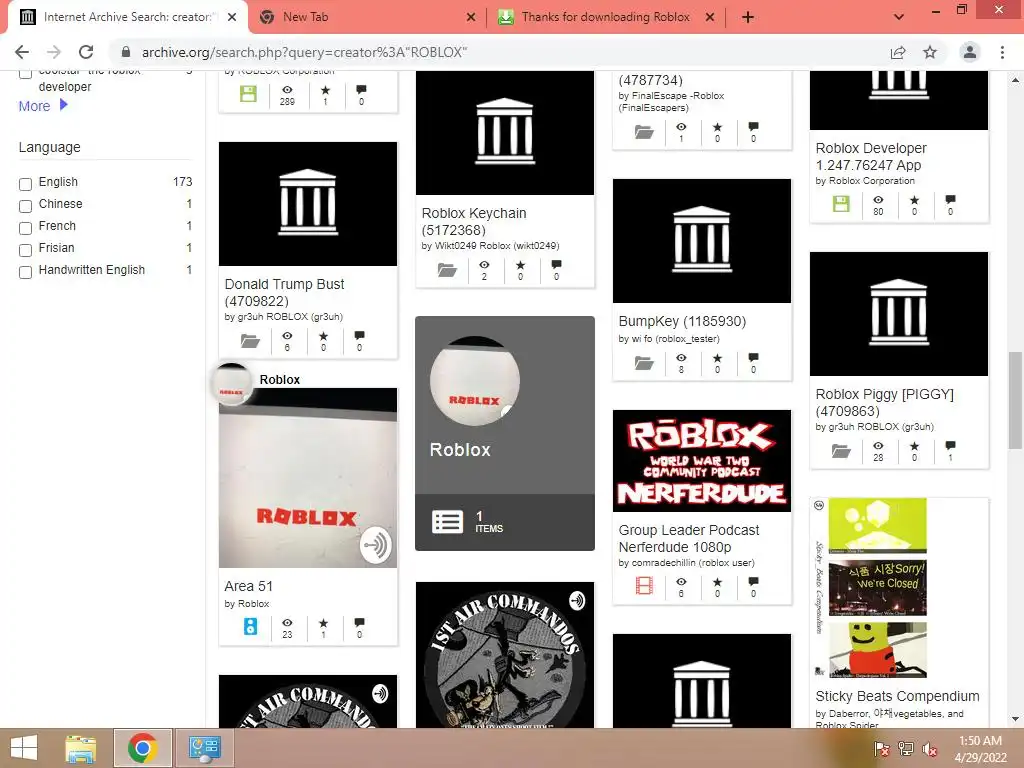Click the audio badge on Area 51 thumbnail
Viewport: 1024px width, 768px height.
(376, 545)
